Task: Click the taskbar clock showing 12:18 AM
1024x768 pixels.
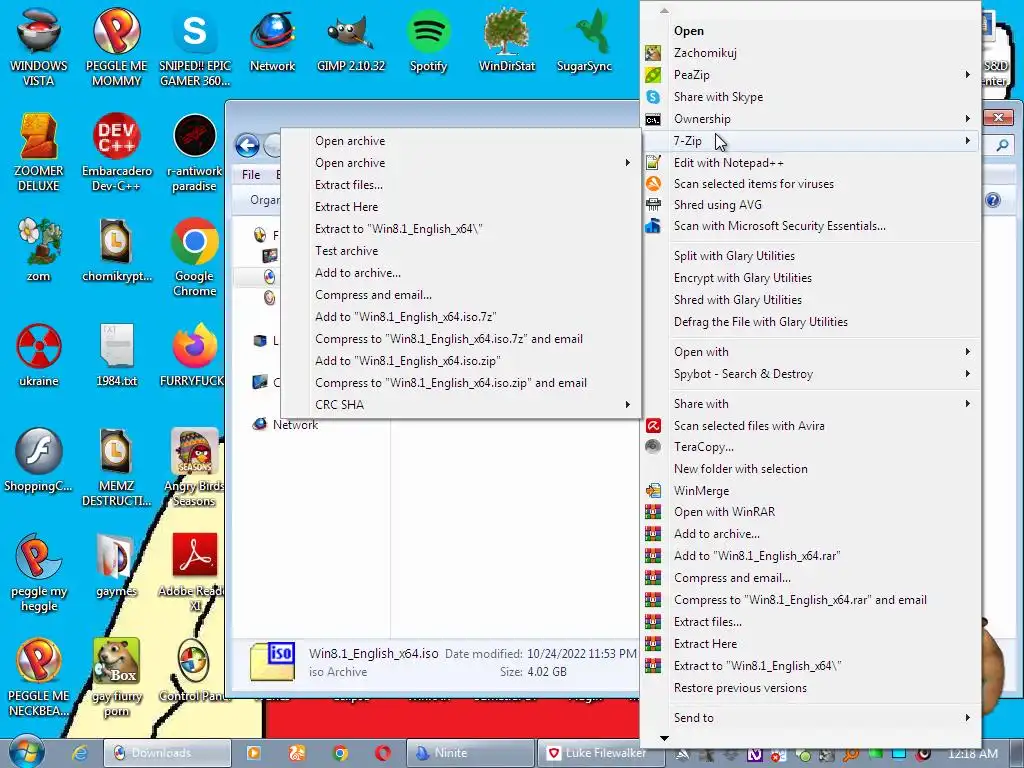Action: pos(972,754)
